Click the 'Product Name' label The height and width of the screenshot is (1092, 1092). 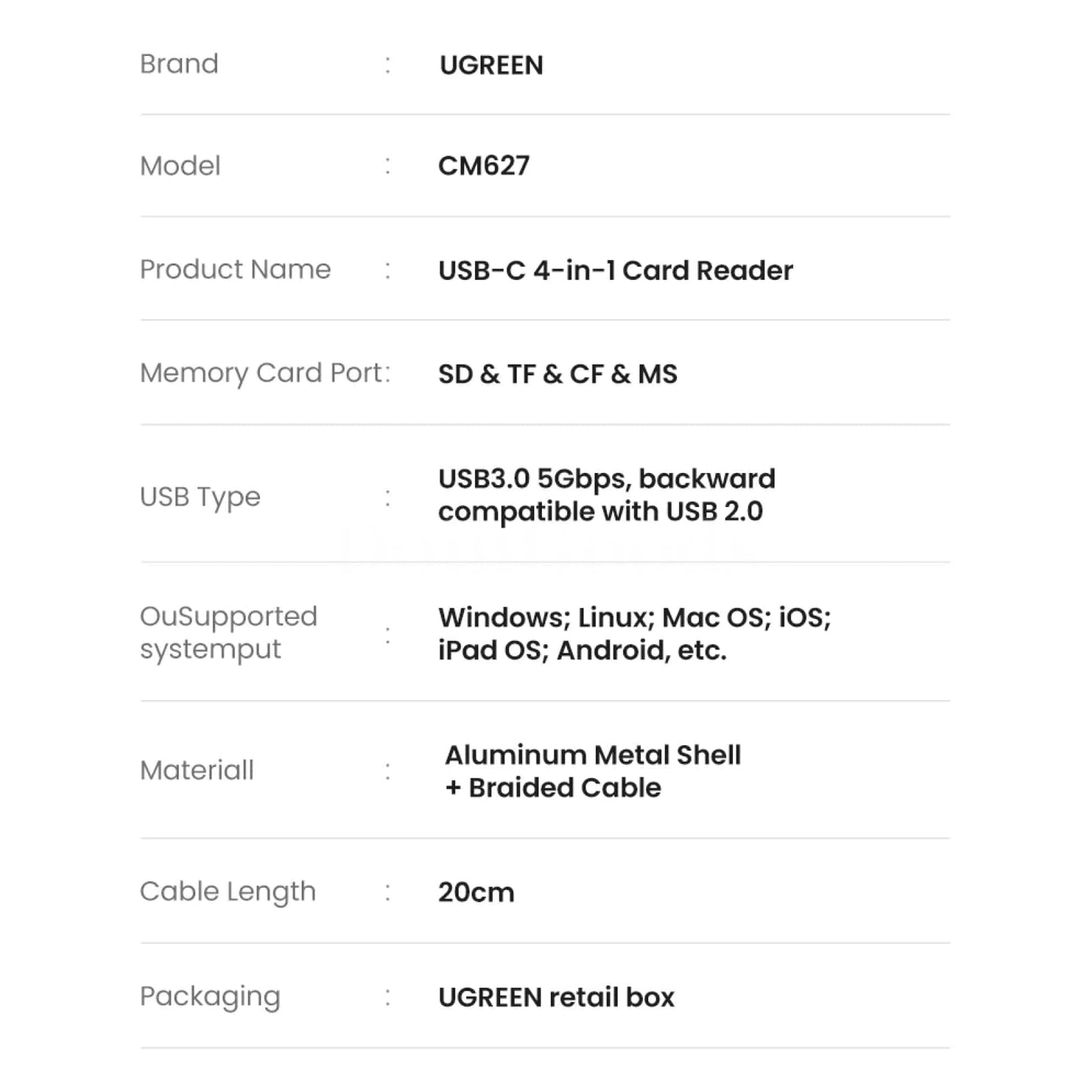(x=235, y=270)
